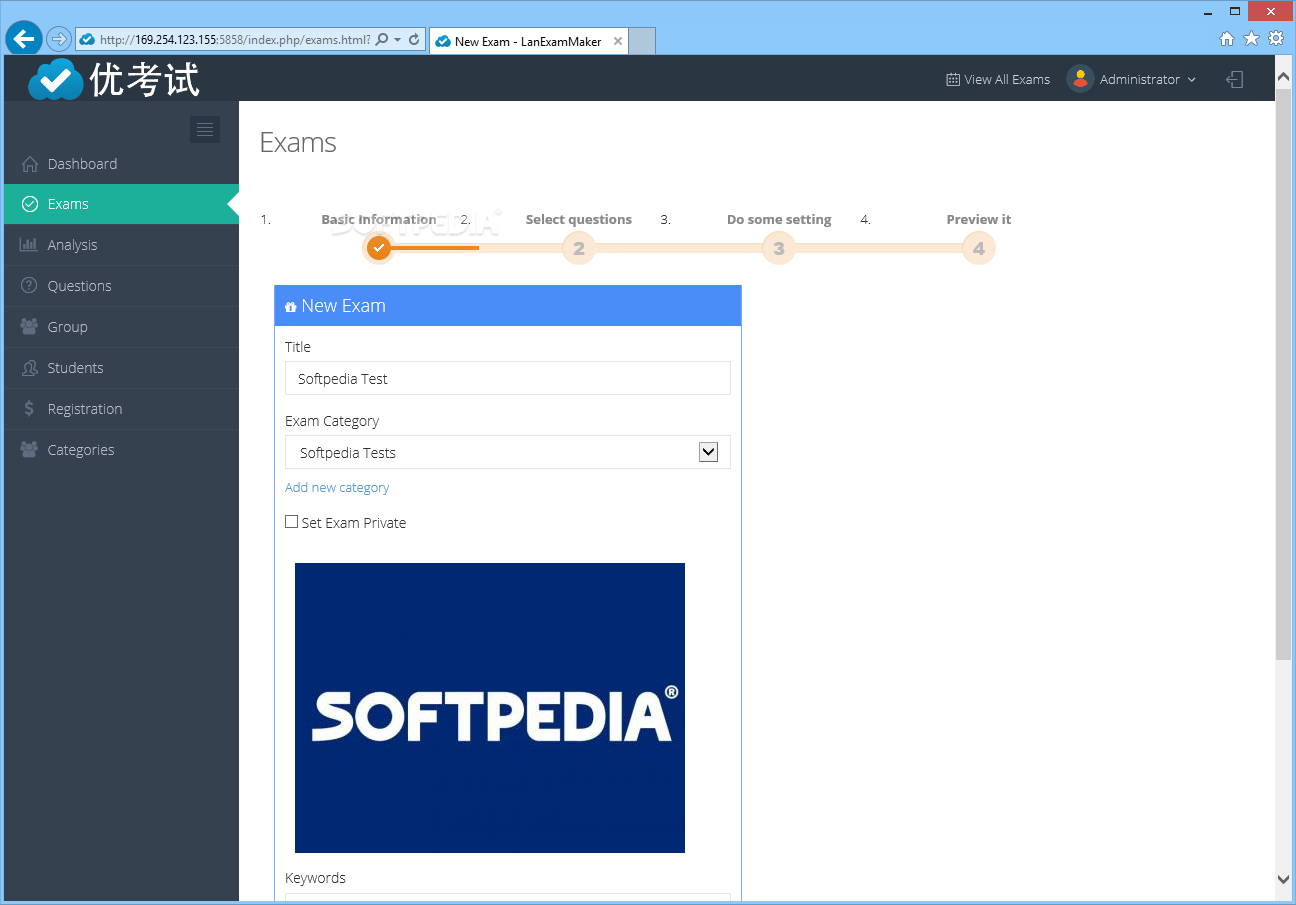
Task: Select Exams in the sidebar
Action: tap(121, 204)
